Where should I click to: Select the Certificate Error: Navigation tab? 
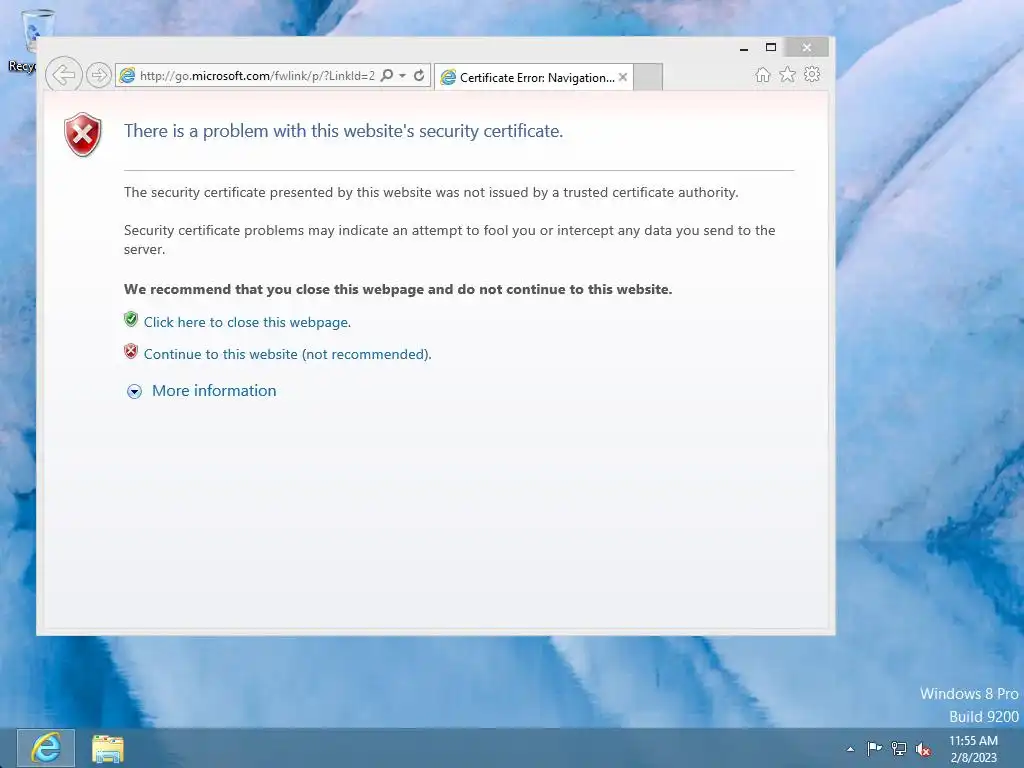tap(534, 78)
